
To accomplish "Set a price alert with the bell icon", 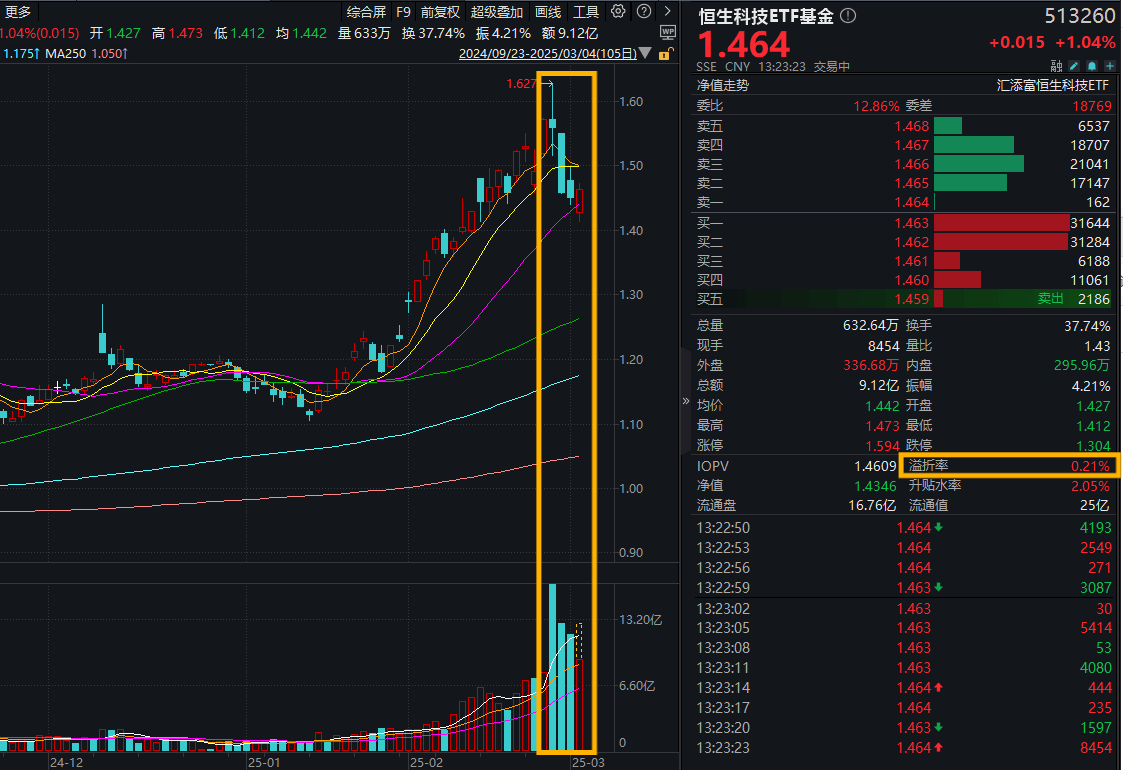I will [1093, 65].
